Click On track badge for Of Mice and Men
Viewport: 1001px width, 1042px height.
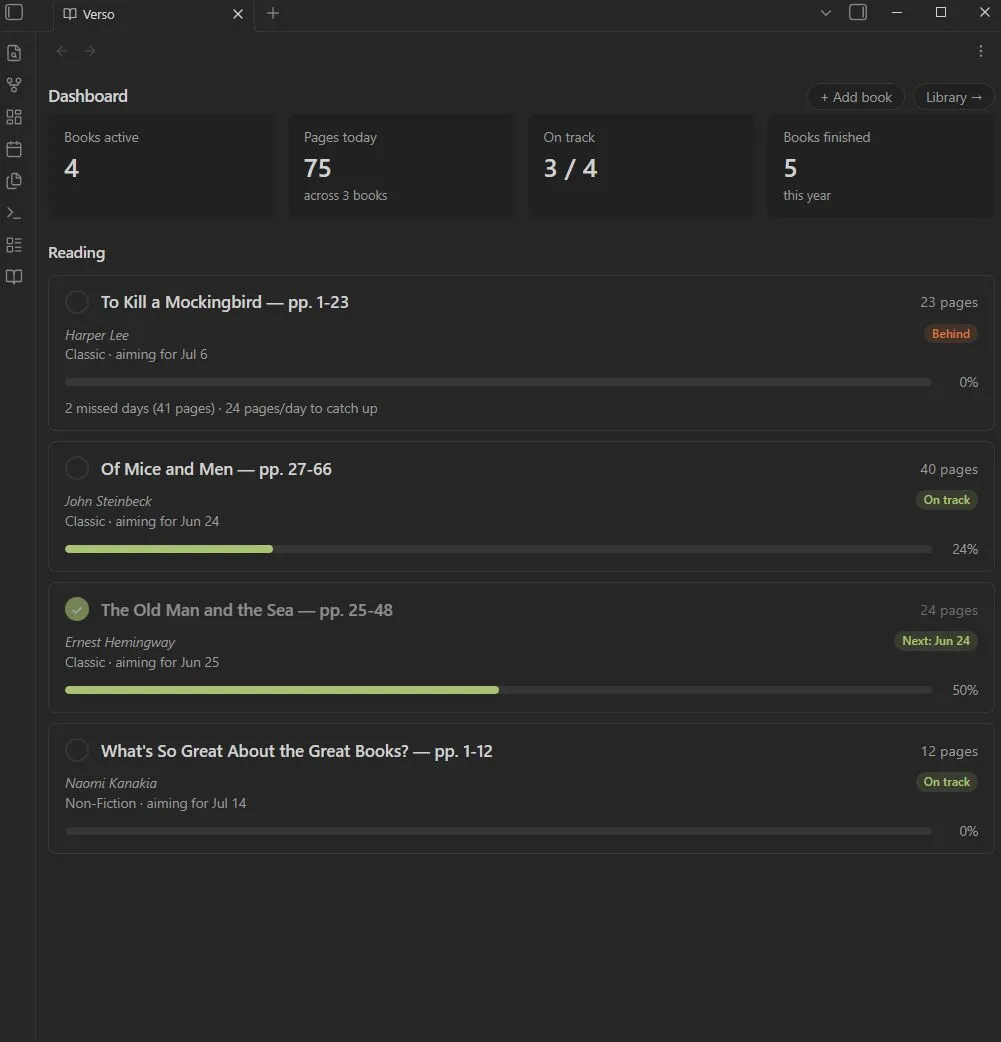pyautogui.click(x=946, y=500)
